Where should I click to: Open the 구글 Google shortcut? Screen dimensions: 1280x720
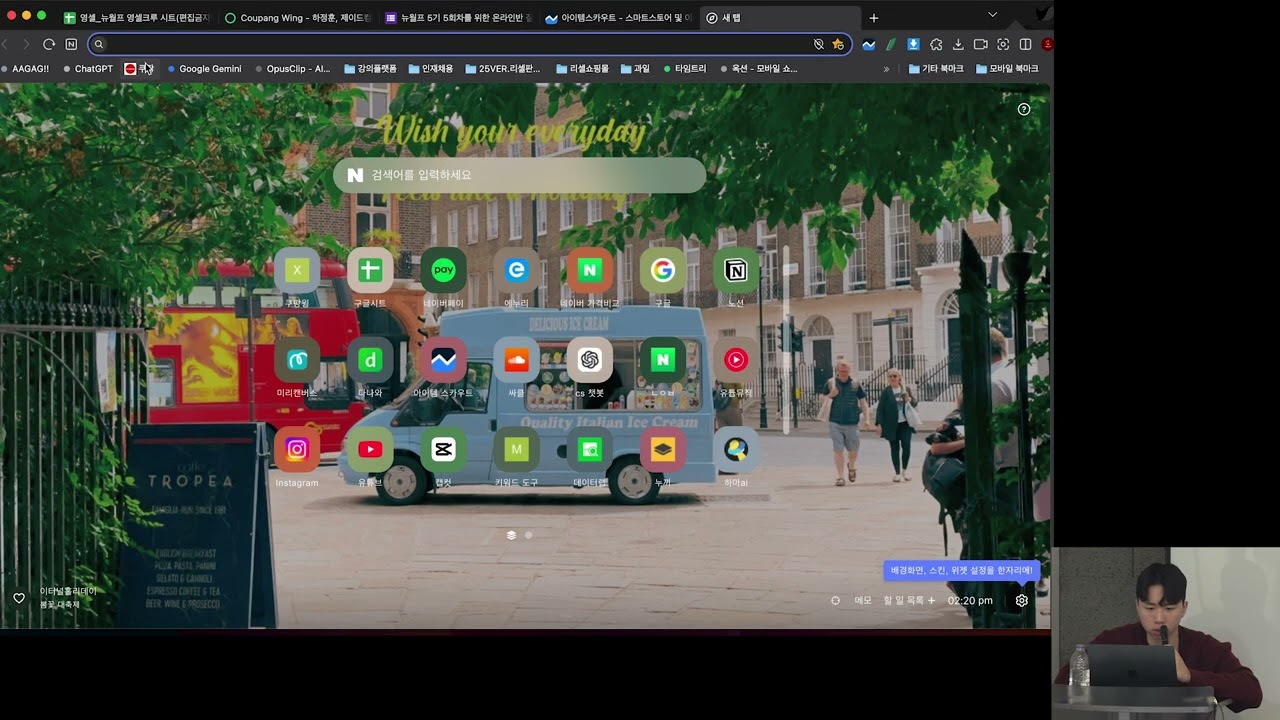pyautogui.click(x=662, y=270)
